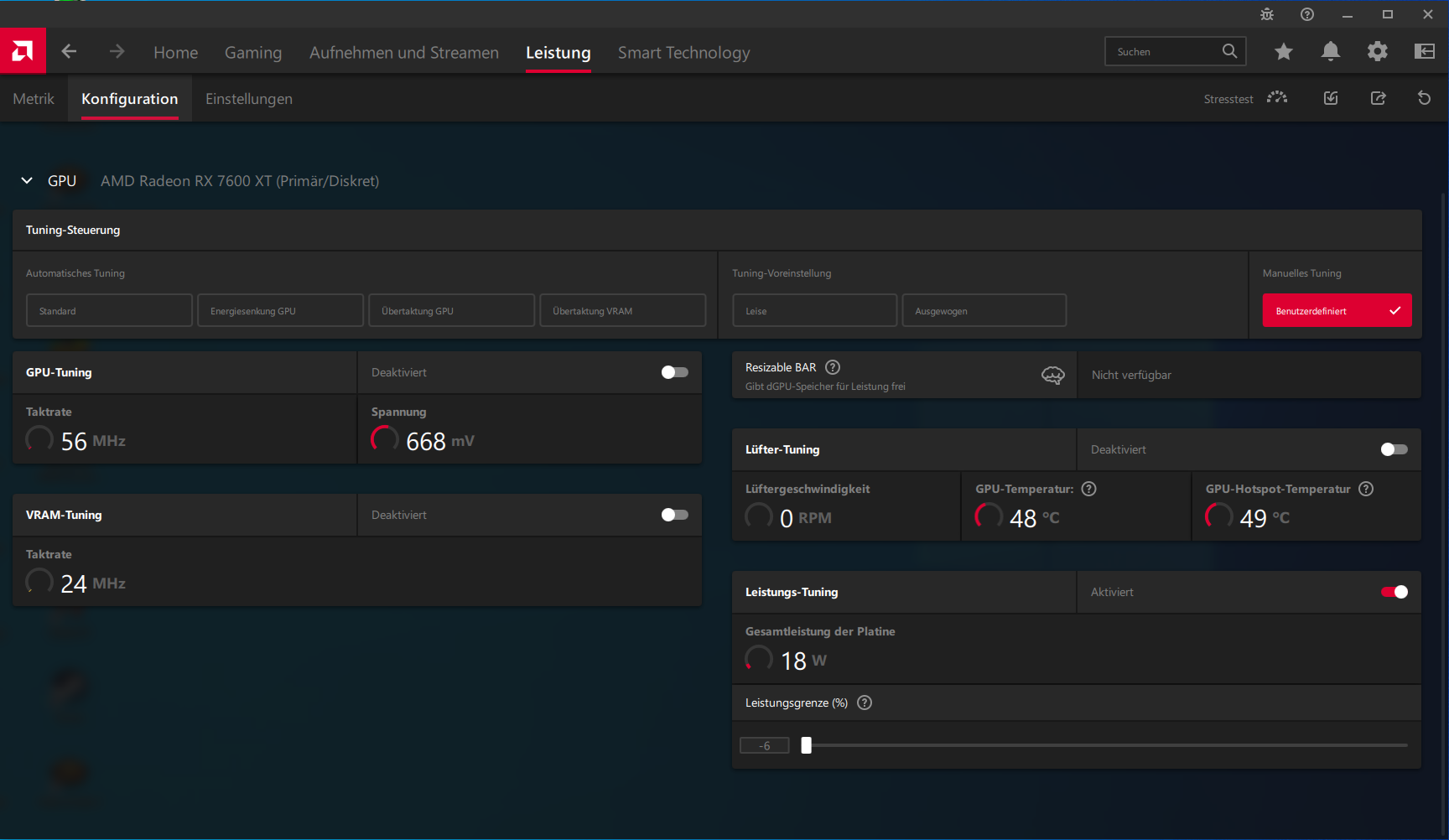The image size is (1449, 840).
Task: Select Übertaktung VRAM preset
Action: pyautogui.click(x=622, y=310)
